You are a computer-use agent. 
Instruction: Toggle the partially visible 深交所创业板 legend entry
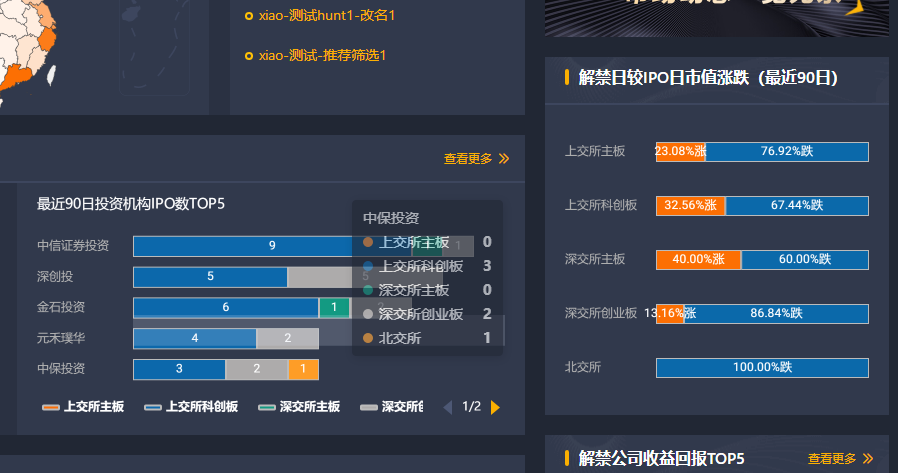pos(391,407)
